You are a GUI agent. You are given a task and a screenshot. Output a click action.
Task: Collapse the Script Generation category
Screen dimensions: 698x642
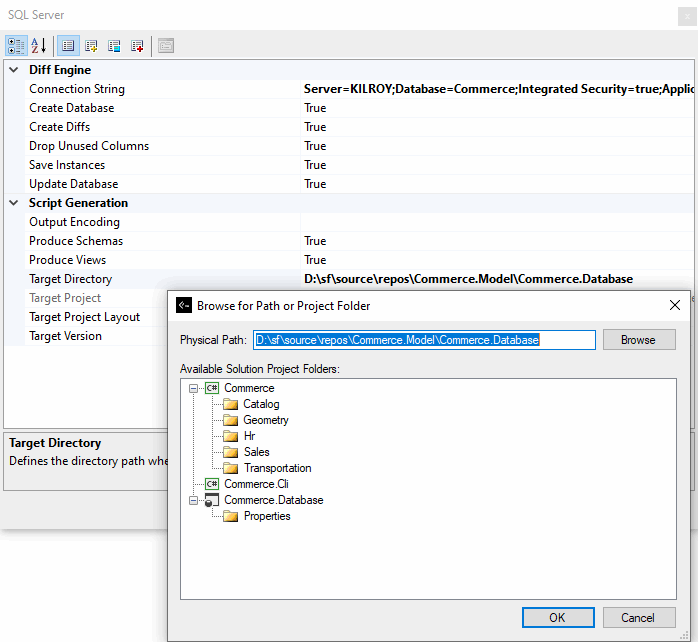point(14,203)
